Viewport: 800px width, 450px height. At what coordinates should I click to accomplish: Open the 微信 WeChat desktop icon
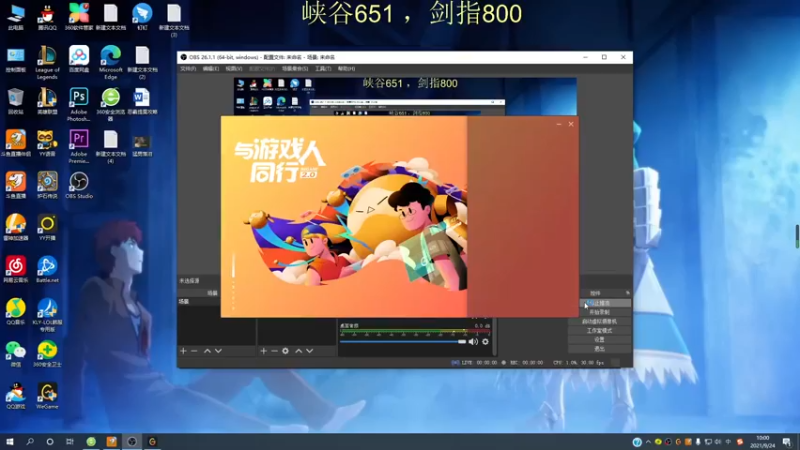[15, 354]
